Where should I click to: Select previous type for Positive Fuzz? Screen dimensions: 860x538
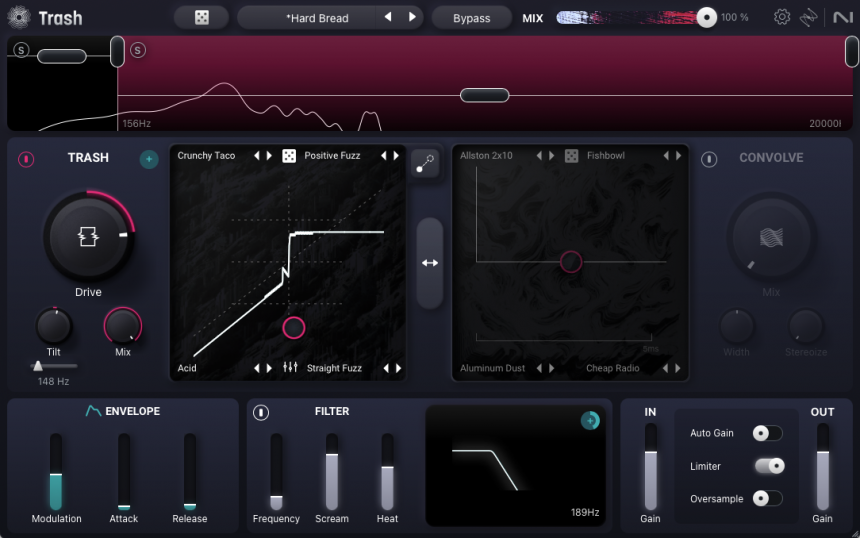(x=383, y=156)
